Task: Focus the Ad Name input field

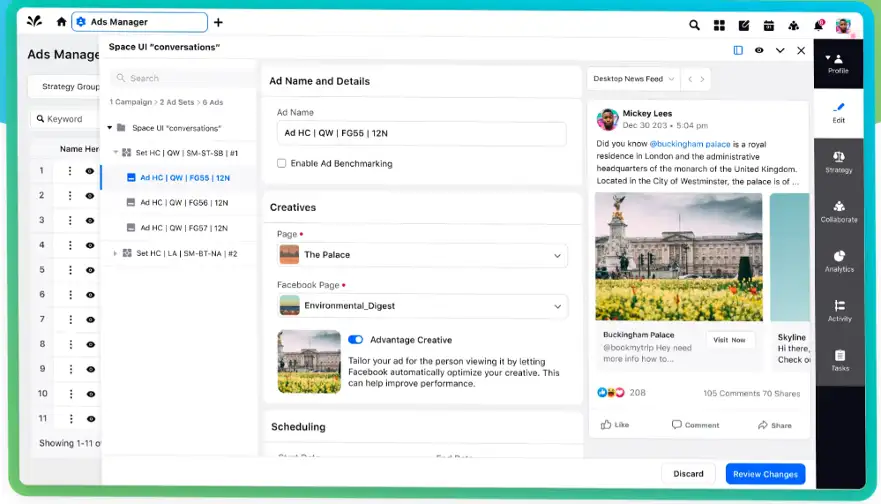Action: [x=421, y=133]
